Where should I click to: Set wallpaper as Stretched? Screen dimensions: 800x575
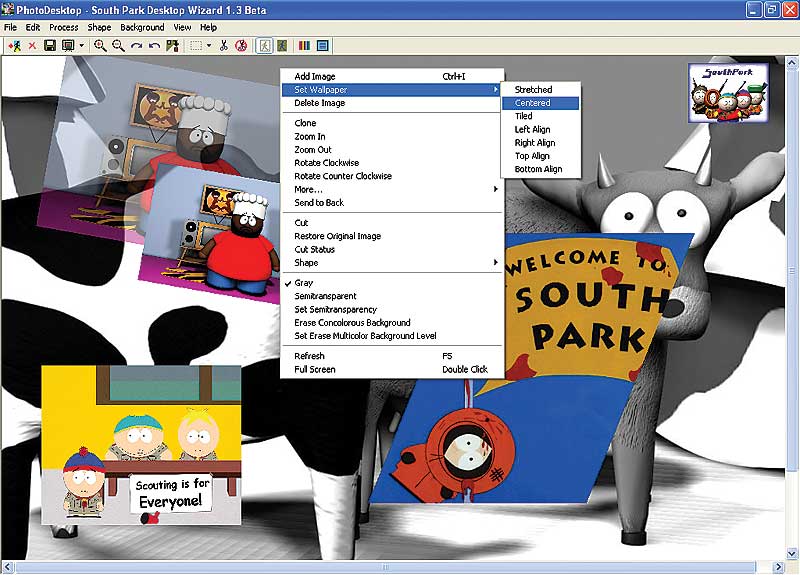point(541,90)
